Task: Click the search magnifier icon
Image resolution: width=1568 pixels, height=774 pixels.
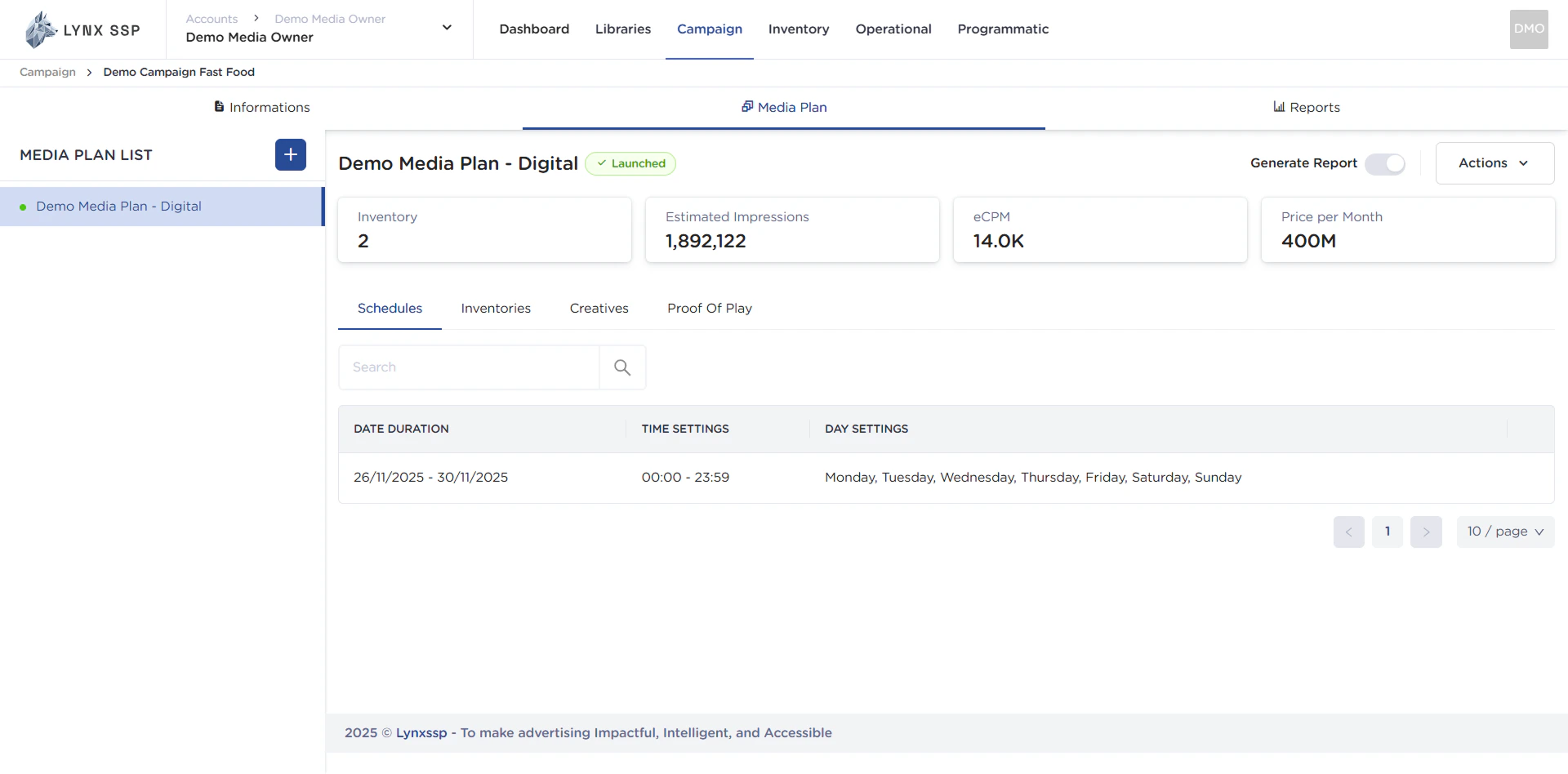Action: pos(622,367)
